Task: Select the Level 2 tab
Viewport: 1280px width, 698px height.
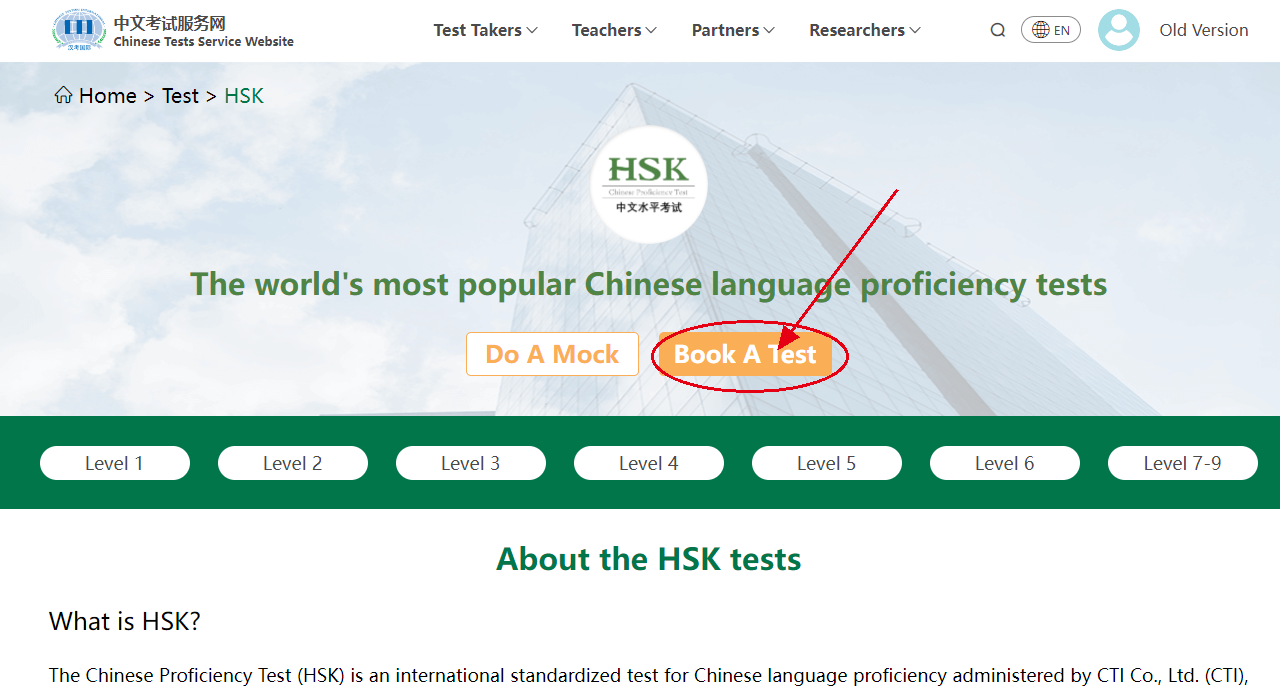Action: pos(293,463)
